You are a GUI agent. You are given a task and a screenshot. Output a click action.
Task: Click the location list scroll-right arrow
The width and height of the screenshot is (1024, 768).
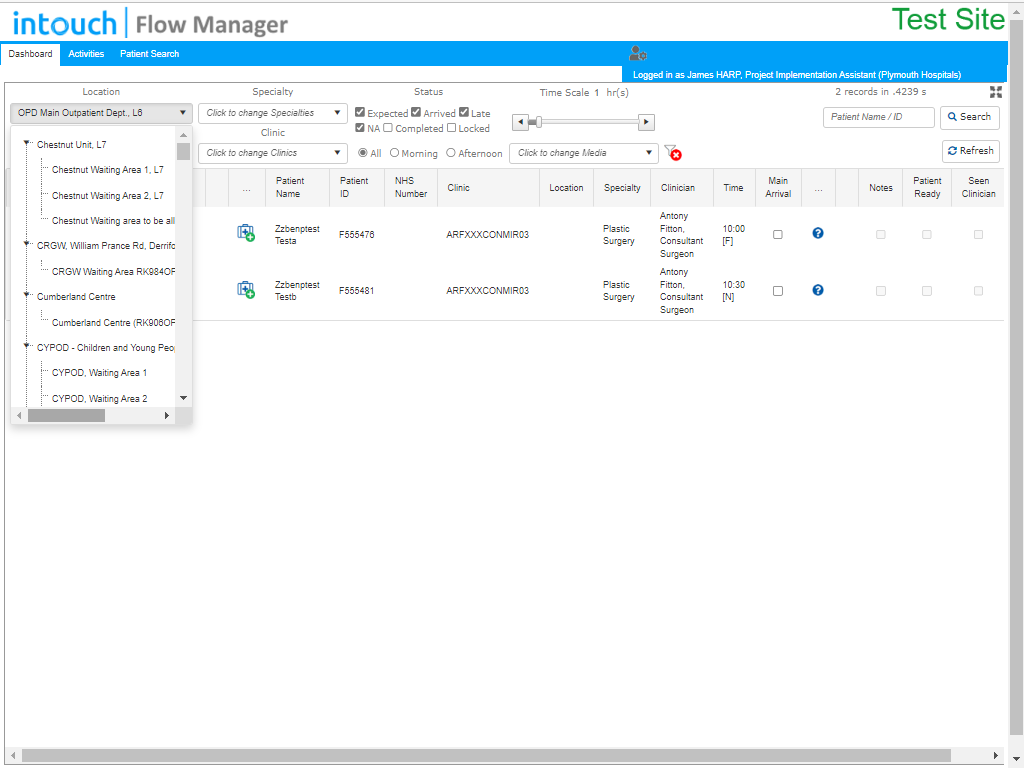click(x=167, y=415)
